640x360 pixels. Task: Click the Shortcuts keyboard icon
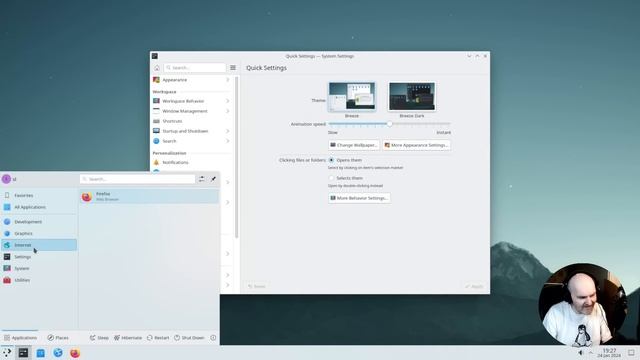pos(156,121)
